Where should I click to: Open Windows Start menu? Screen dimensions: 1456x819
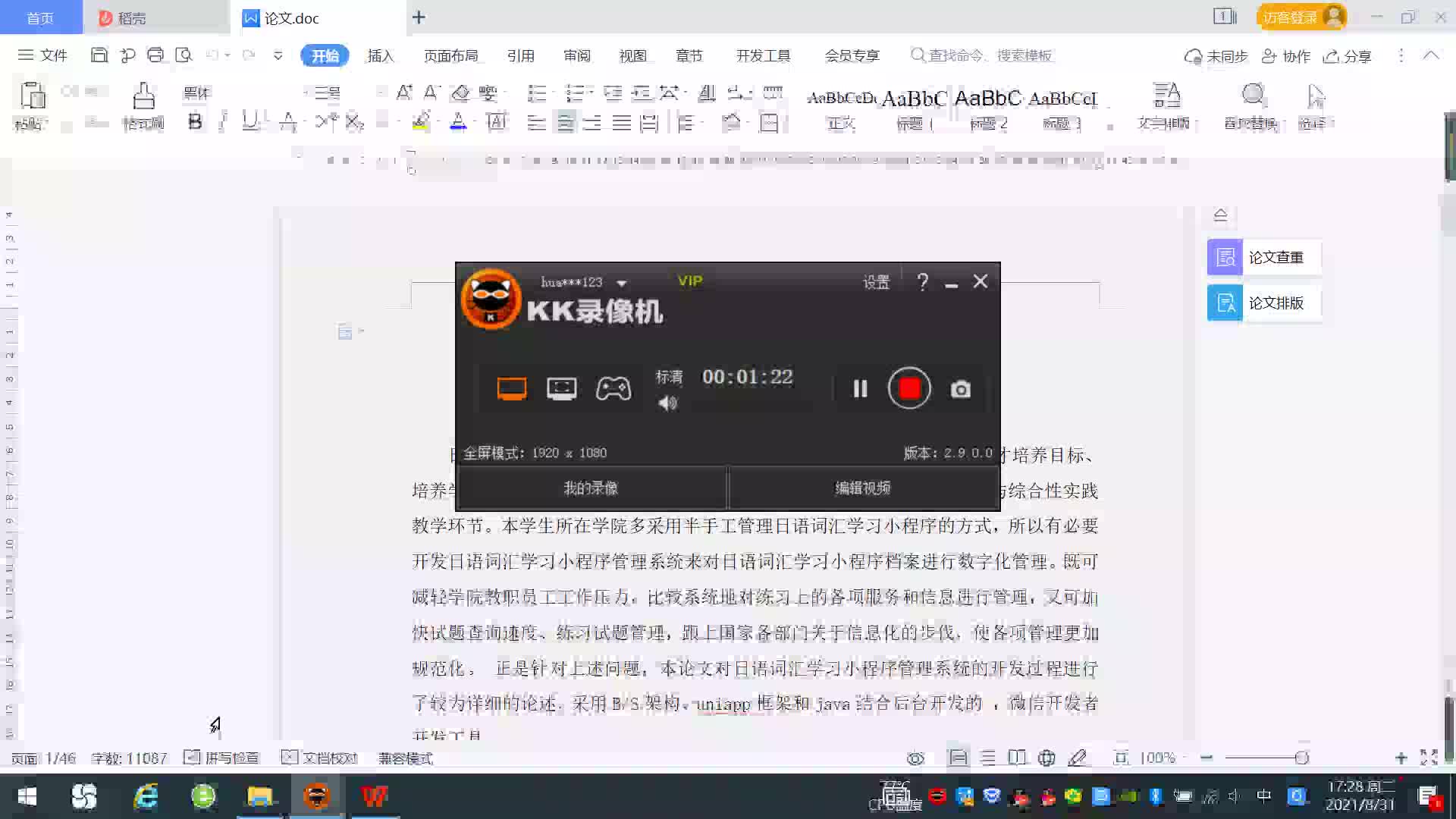tap(27, 796)
